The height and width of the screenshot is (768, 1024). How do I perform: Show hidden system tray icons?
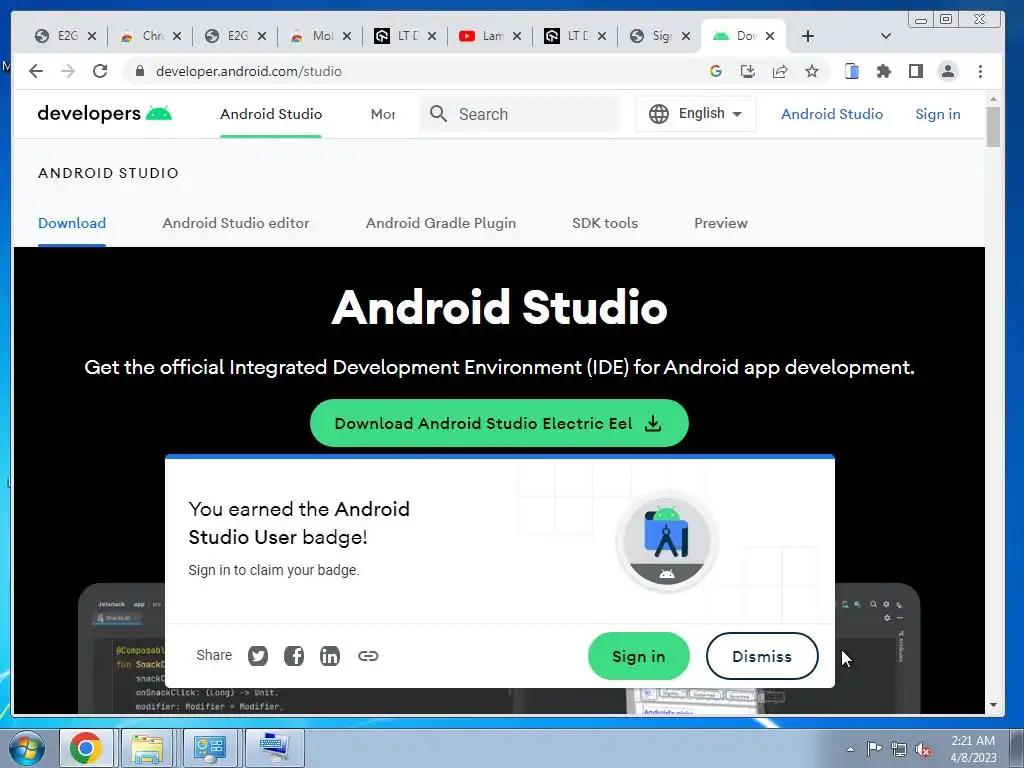[x=850, y=749]
